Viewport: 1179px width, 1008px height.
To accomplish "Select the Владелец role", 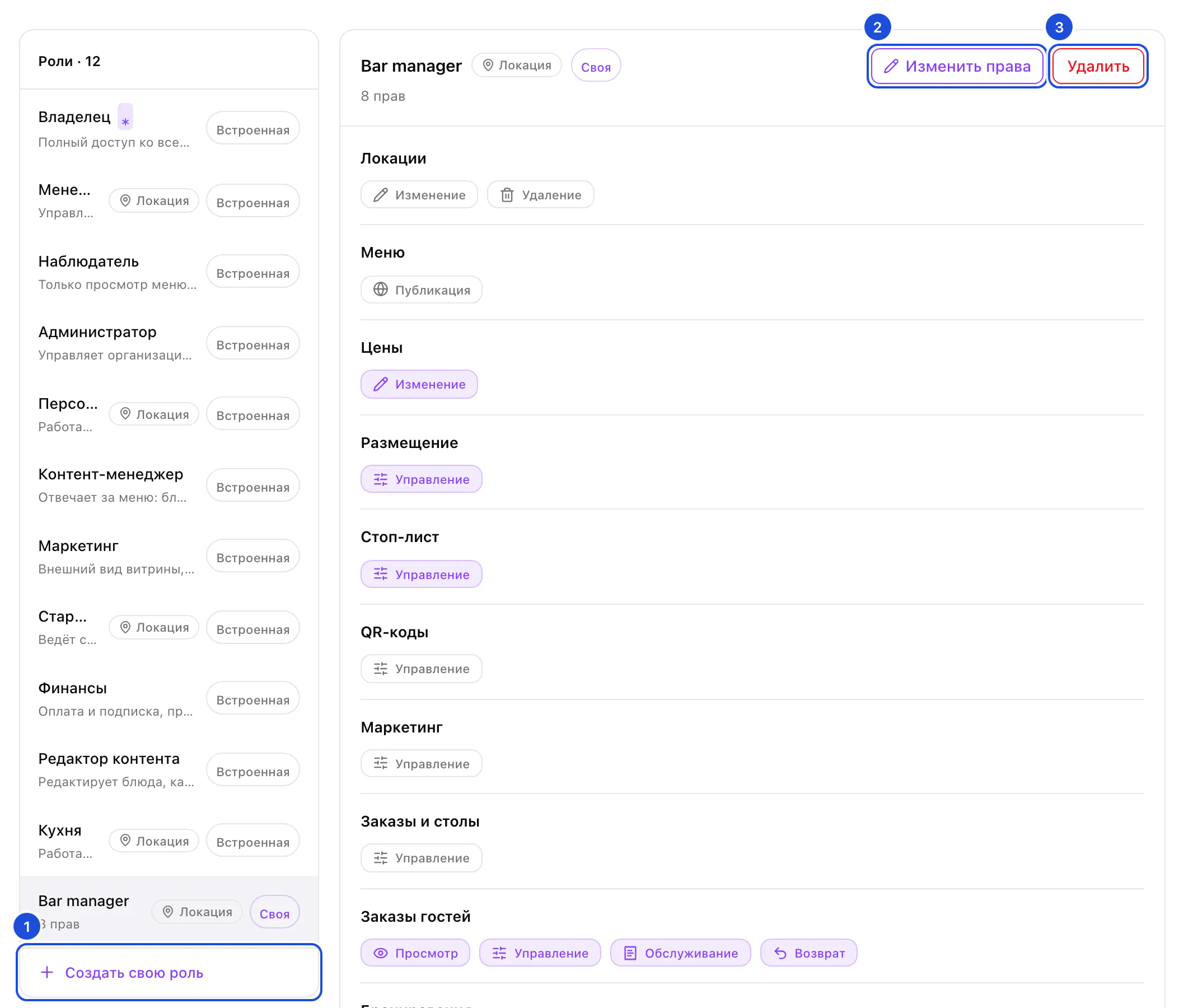I will pos(169,128).
